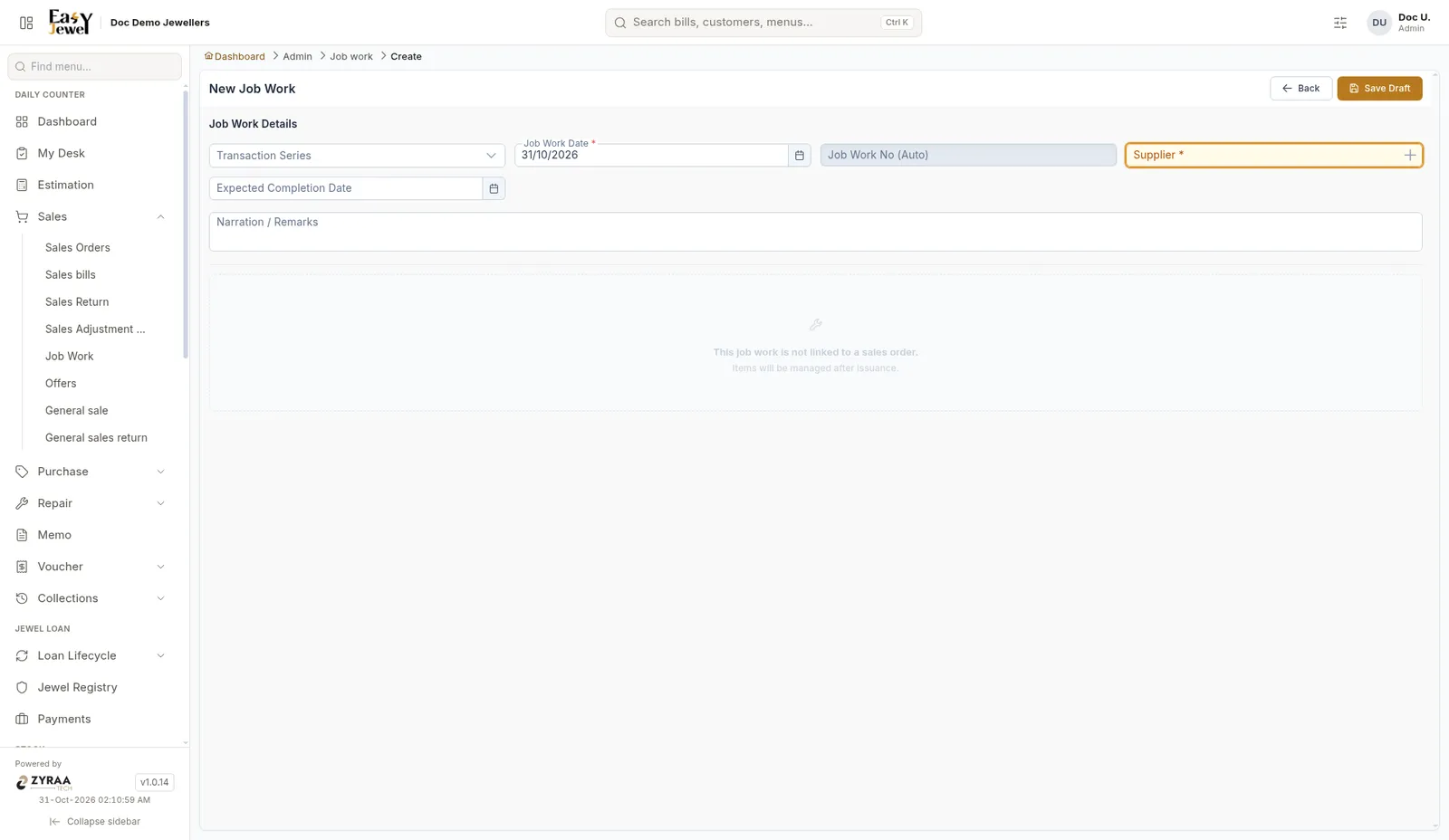The height and width of the screenshot is (840, 1449).
Task: Click the DU user avatar
Action: point(1379,23)
